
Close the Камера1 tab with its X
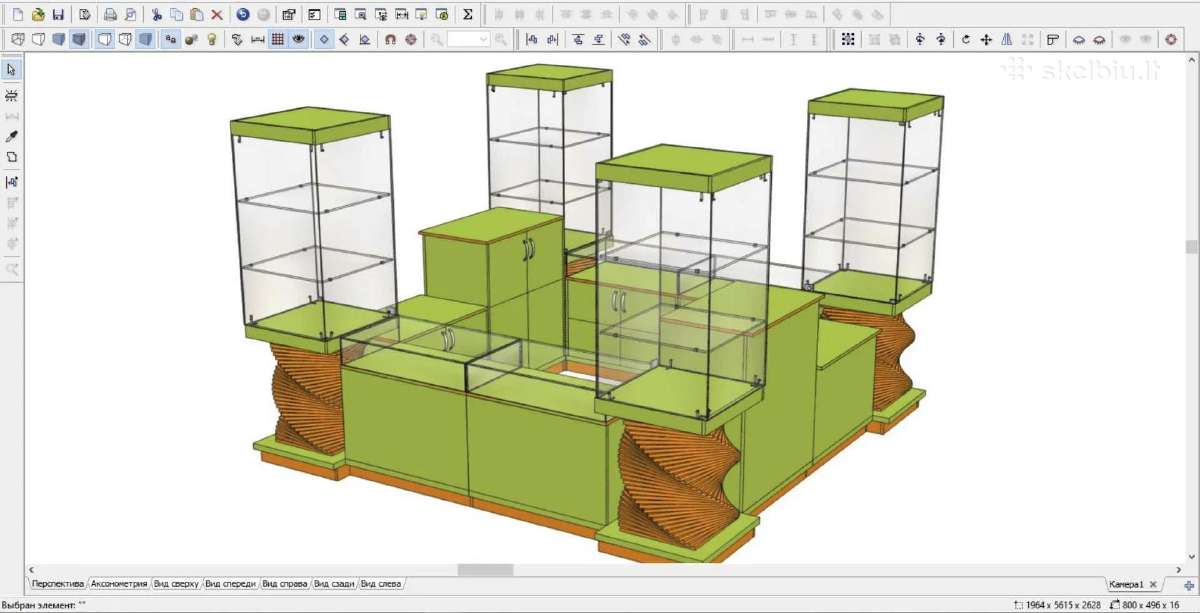(1153, 584)
